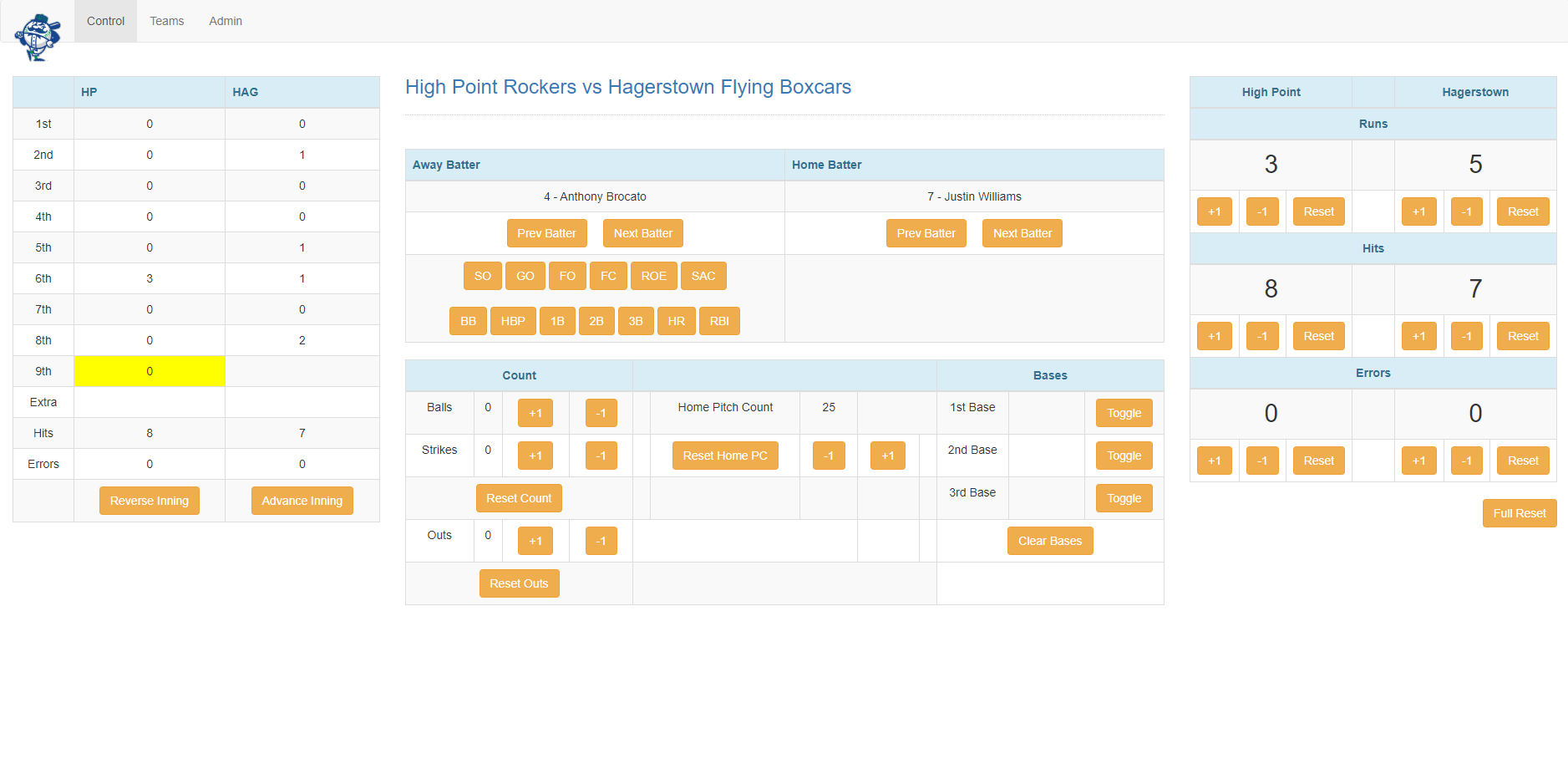Toggle the 2nd Base runner

[1124, 456]
